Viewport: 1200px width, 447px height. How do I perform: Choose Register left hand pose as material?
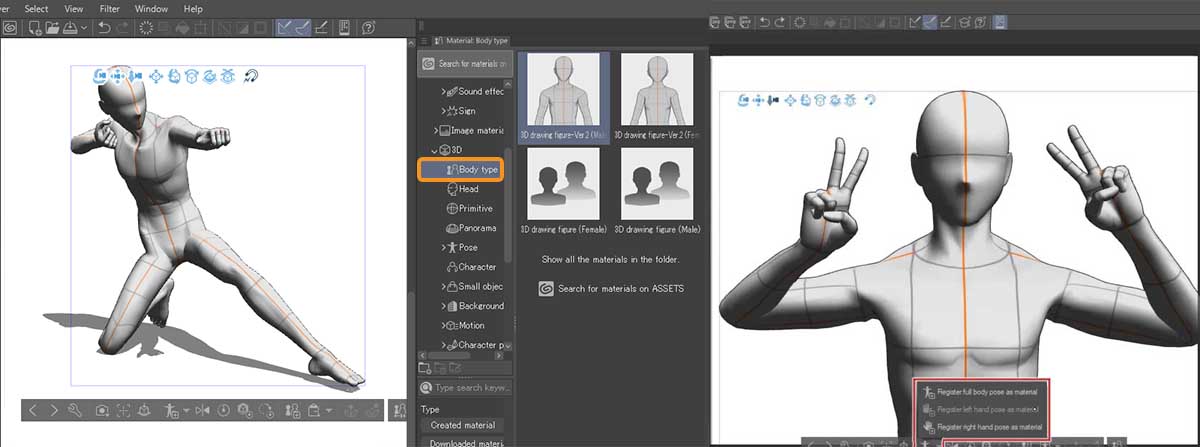click(983, 409)
